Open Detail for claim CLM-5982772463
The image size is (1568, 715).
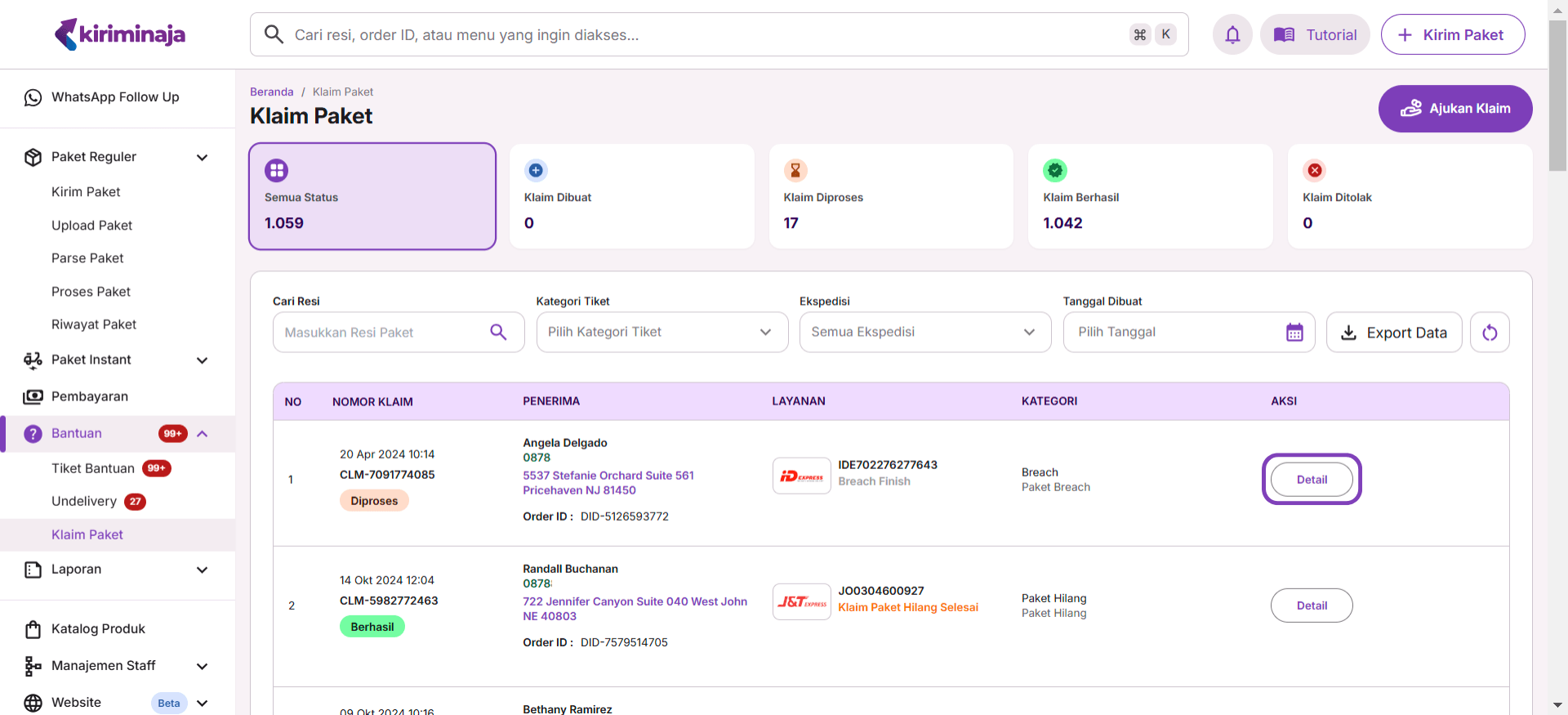tap(1311, 606)
